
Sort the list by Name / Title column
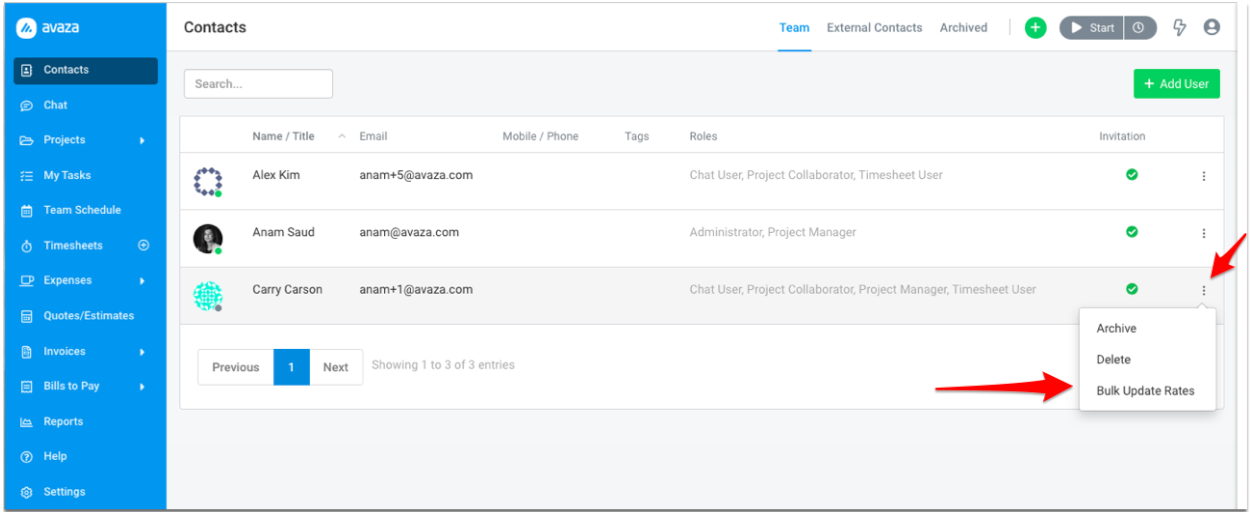(283, 136)
